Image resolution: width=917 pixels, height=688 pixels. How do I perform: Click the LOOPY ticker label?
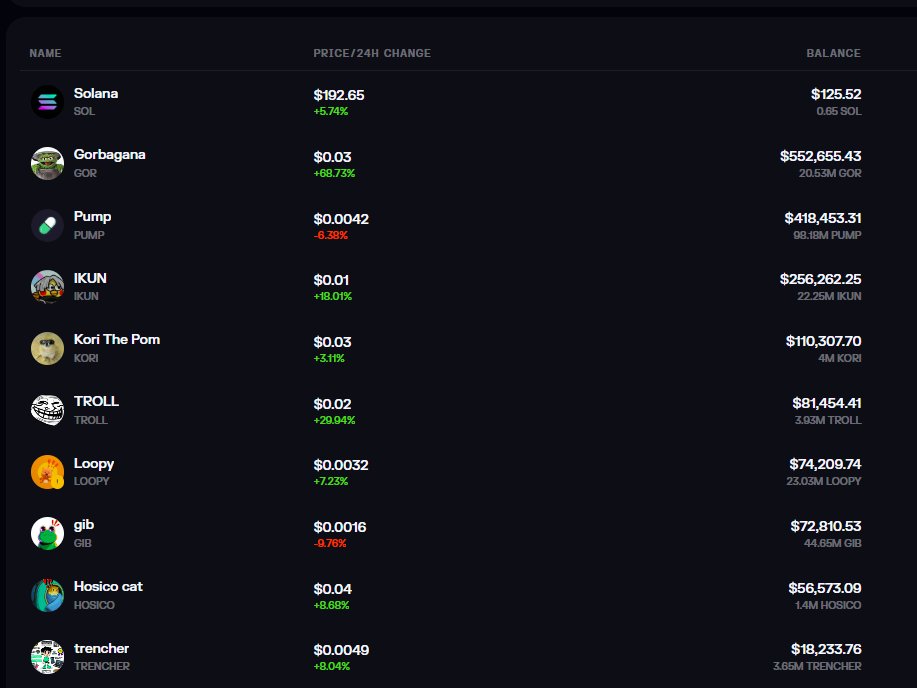coord(91,481)
